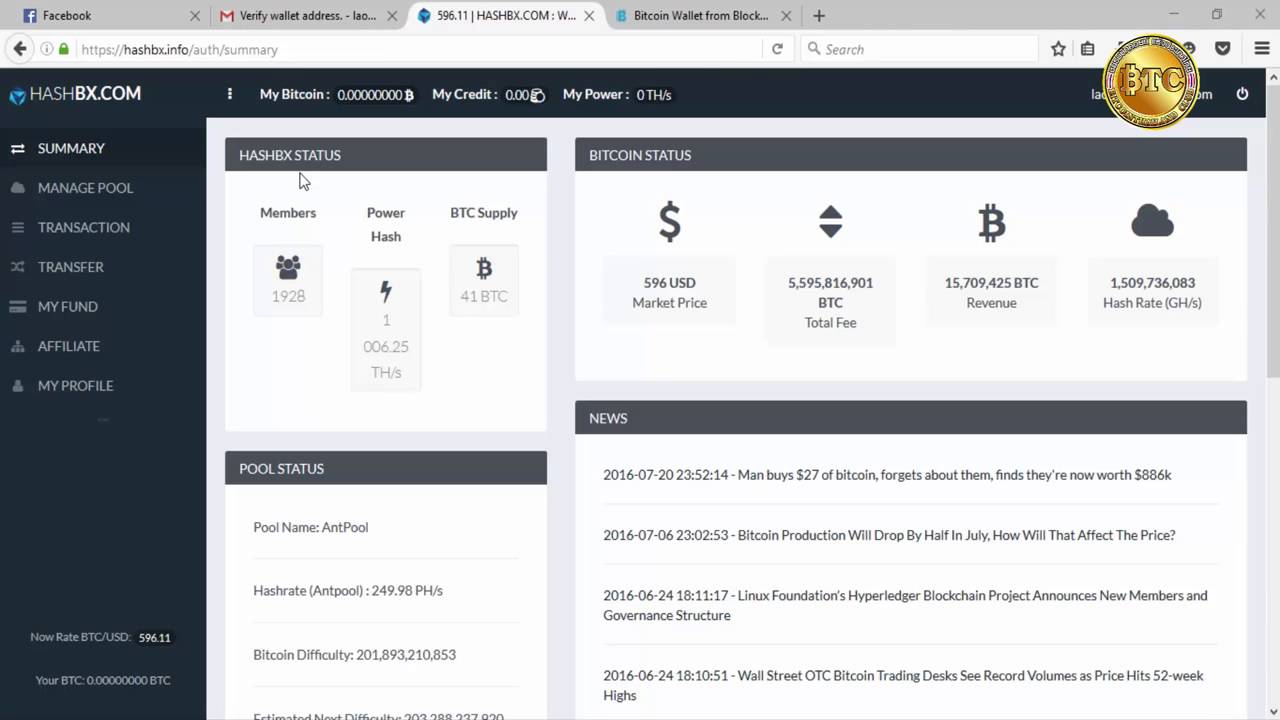1280x720 pixels.
Task: Click the My Bitcoin balance value
Action: (375, 95)
